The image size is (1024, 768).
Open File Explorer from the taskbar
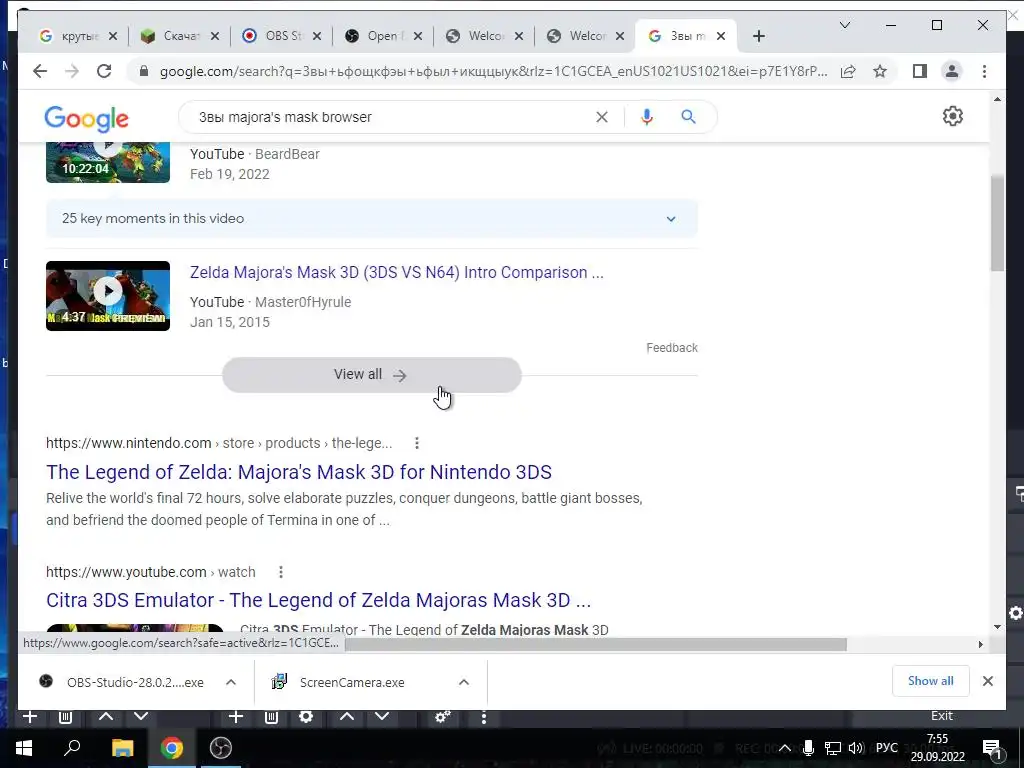pos(122,748)
